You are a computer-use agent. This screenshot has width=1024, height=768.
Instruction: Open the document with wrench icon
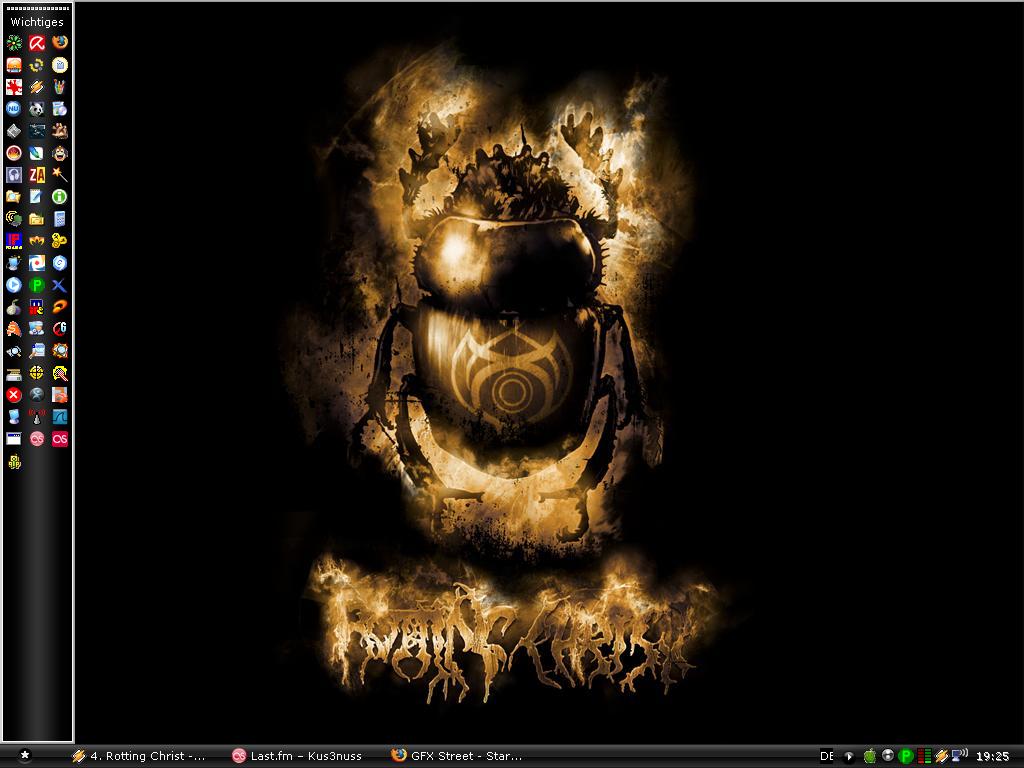coord(37,351)
